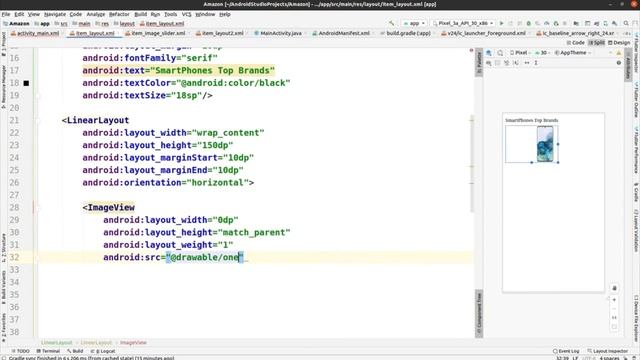Click the orientation icon in layout editor toolbar

[x=500, y=53]
